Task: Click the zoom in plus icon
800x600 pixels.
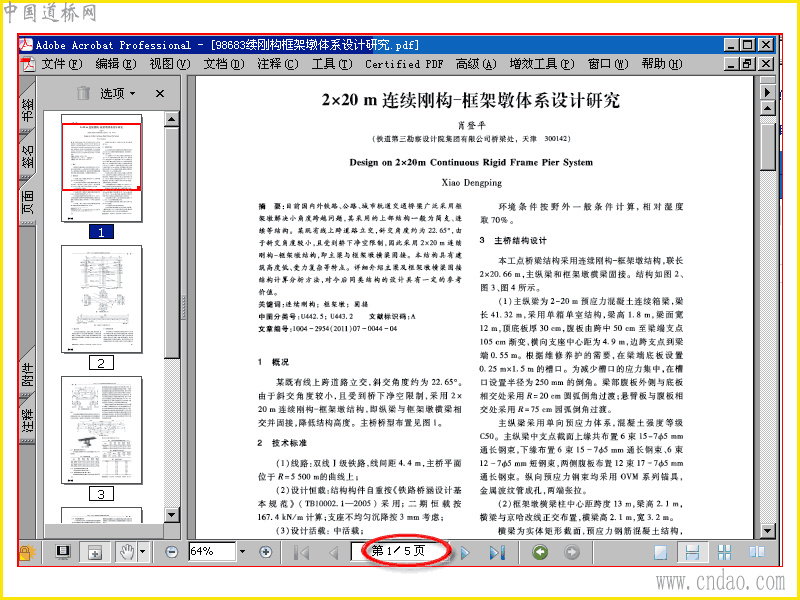Action: pos(265,552)
